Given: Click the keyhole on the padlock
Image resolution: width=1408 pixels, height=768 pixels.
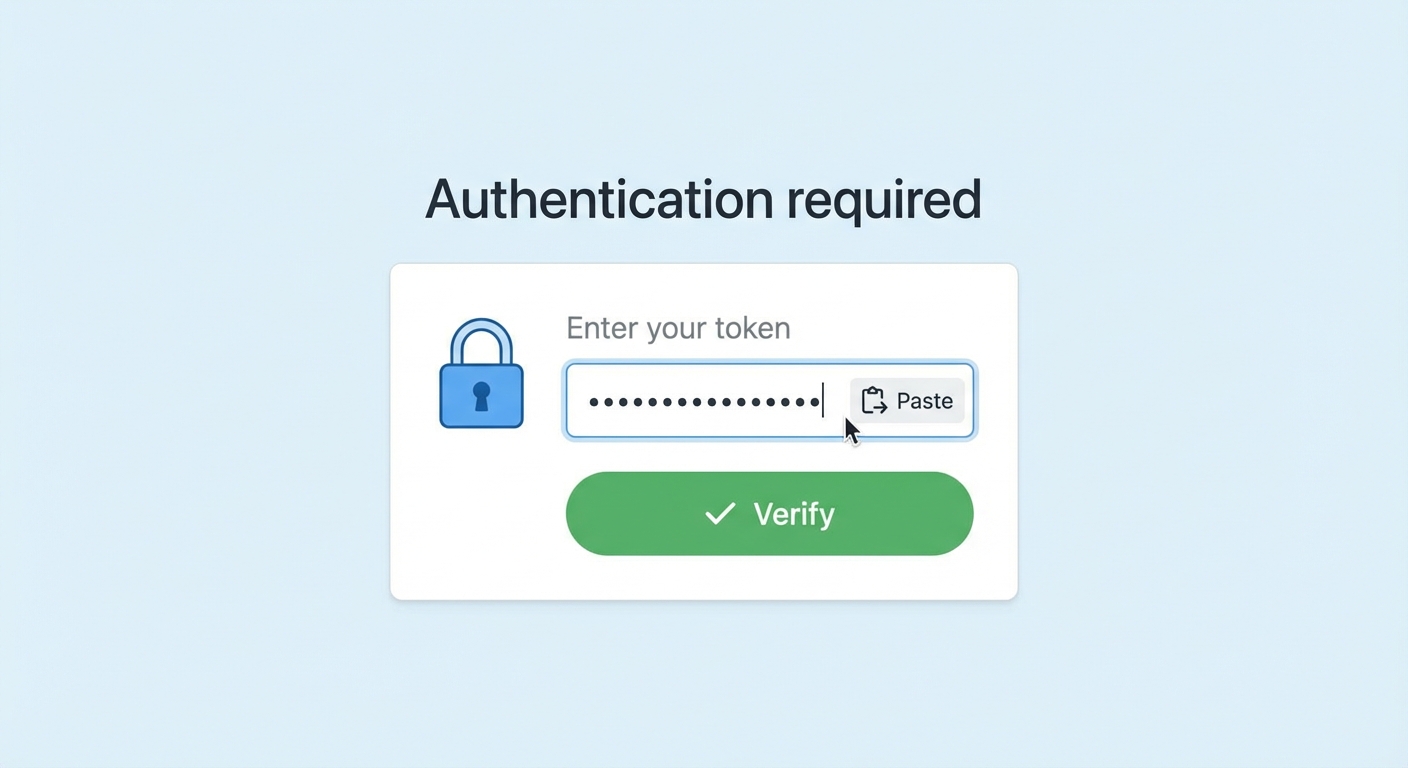Looking at the screenshot, I should (481, 396).
